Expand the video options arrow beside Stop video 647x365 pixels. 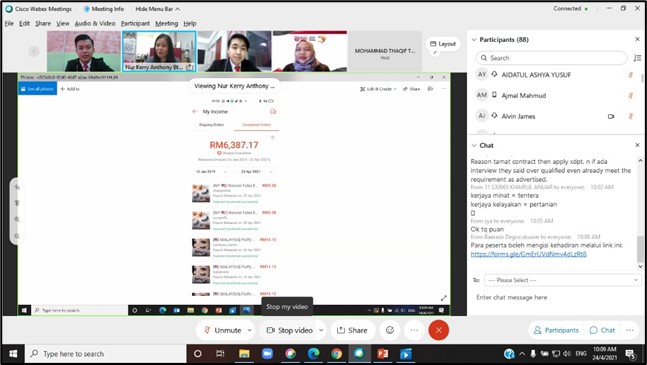point(321,330)
